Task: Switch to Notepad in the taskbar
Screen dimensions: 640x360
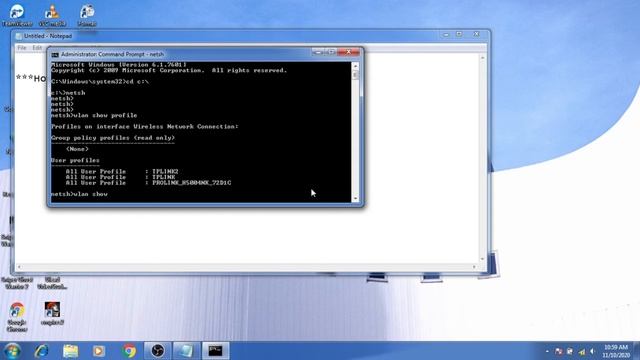Action: tap(186, 351)
